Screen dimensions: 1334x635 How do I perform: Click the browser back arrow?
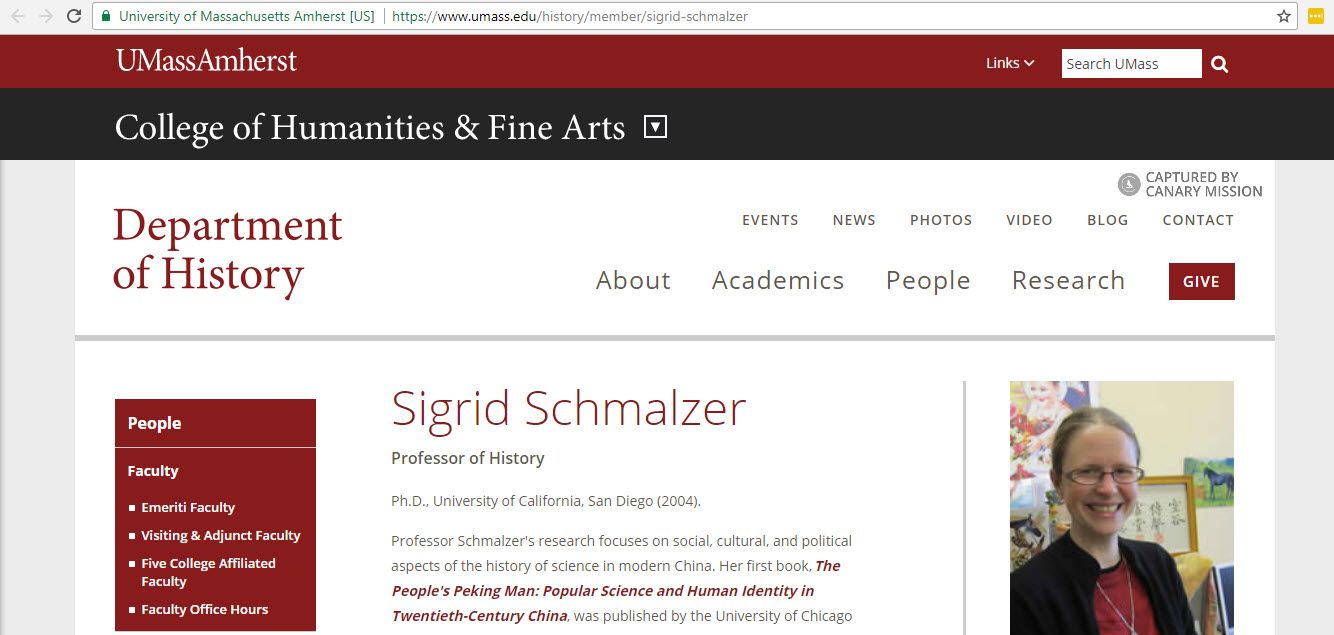pos(18,16)
